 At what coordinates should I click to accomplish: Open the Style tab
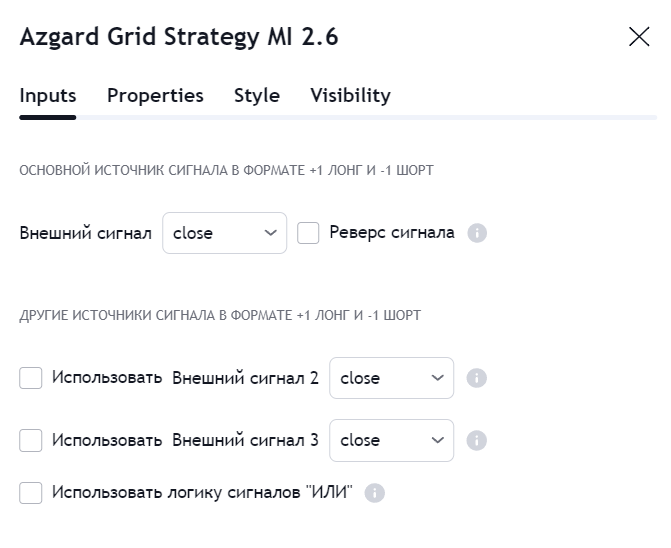(257, 96)
